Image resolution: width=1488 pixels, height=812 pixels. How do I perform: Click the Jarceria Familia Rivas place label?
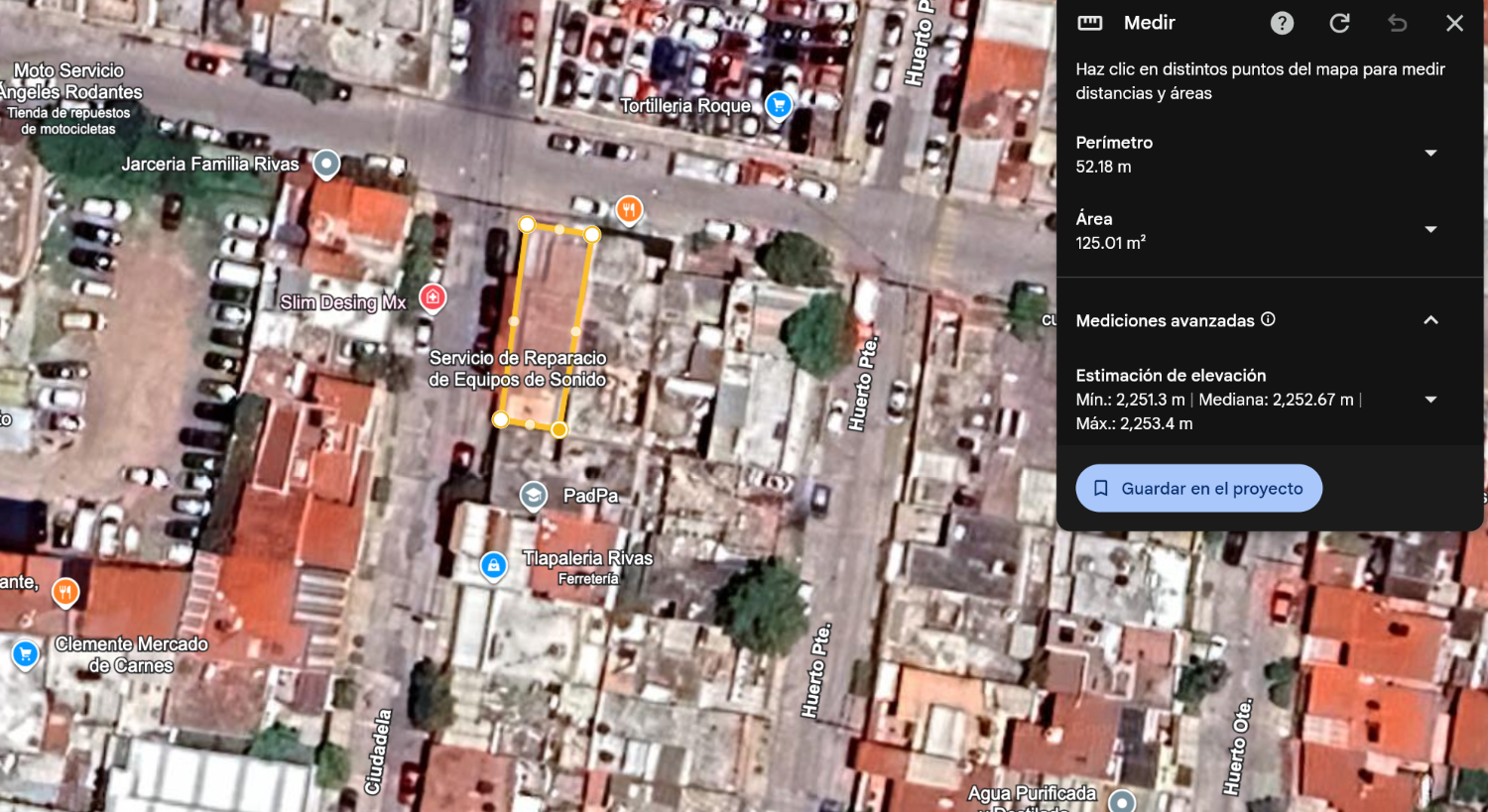click(x=210, y=164)
